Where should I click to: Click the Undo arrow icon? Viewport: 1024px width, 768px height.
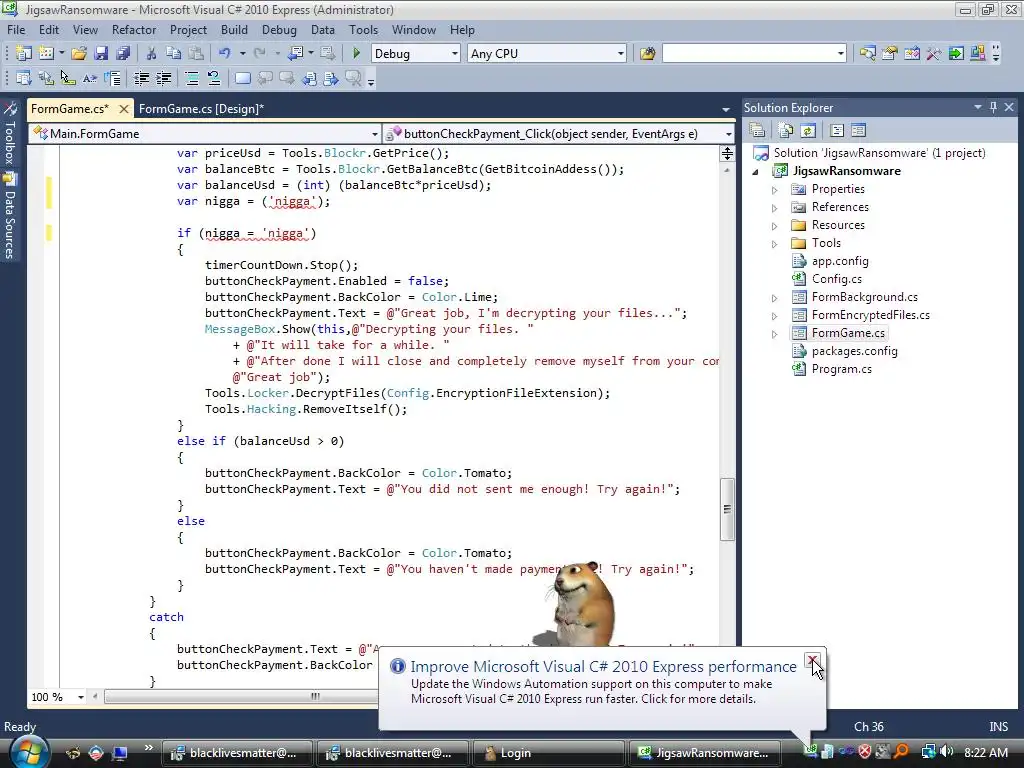click(x=225, y=54)
